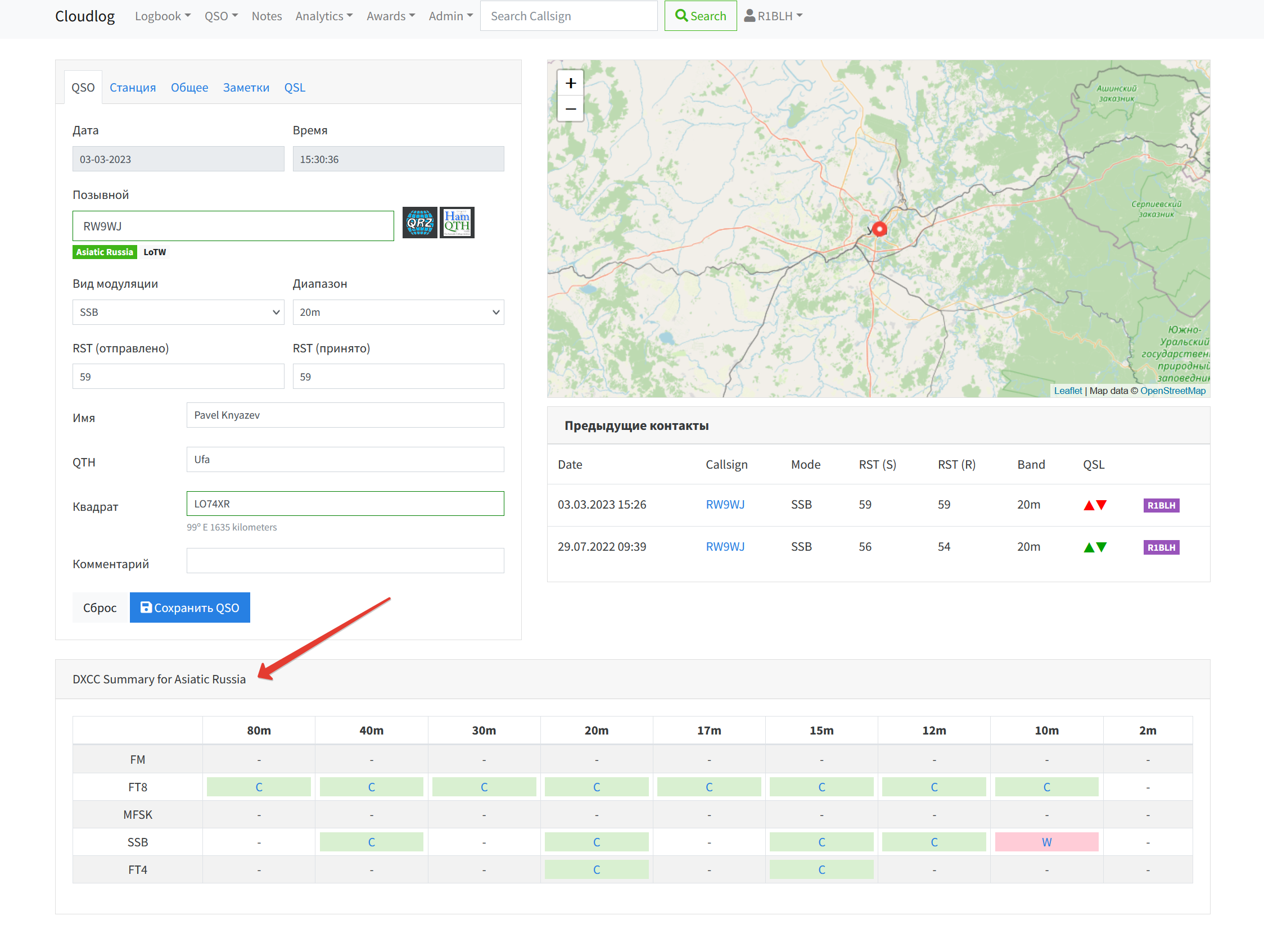Screen dimensions: 1264x952
Task: Expand the Analytics menu
Action: pos(324,16)
